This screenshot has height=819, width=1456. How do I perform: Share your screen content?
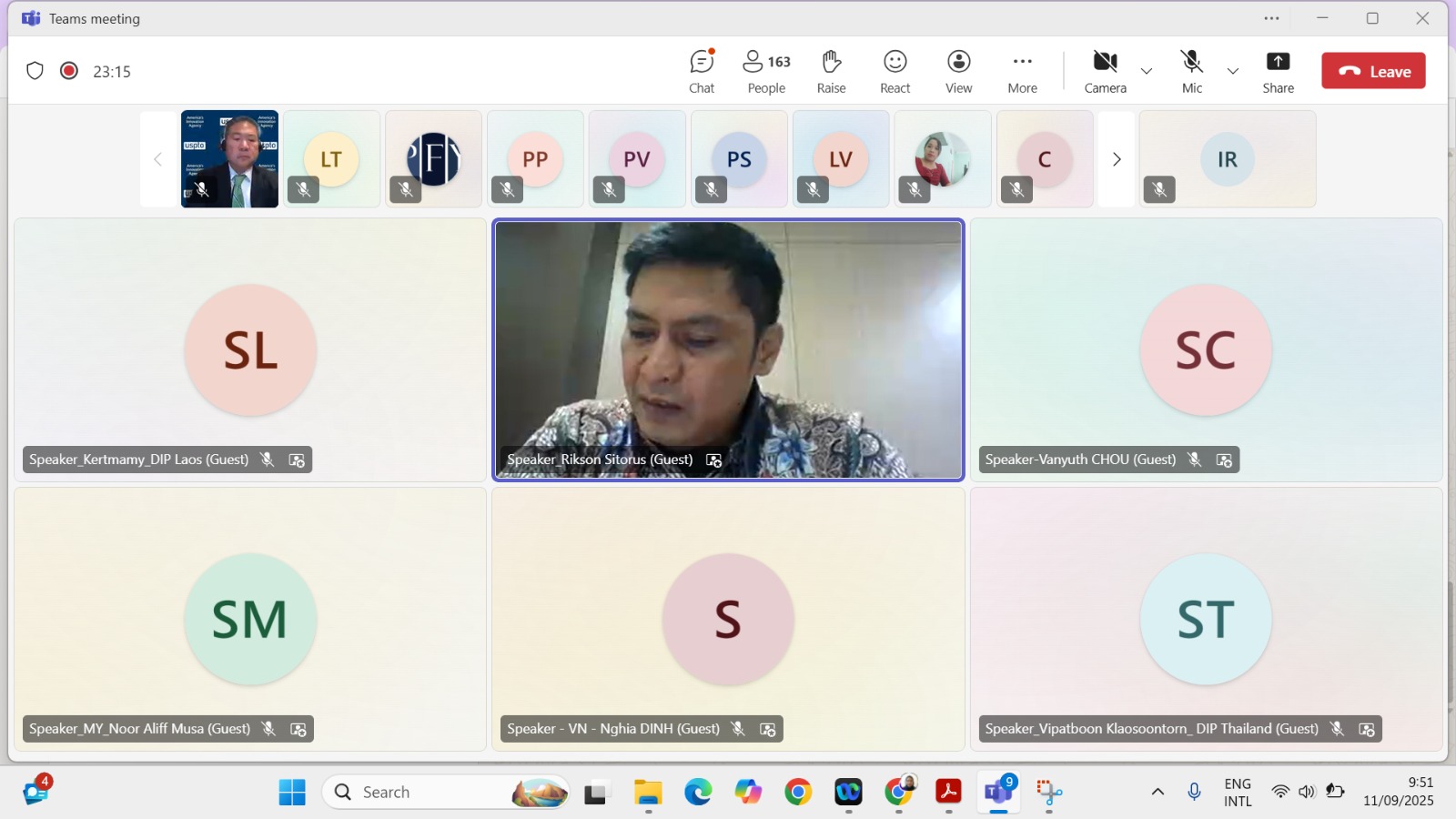(x=1278, y=72)
